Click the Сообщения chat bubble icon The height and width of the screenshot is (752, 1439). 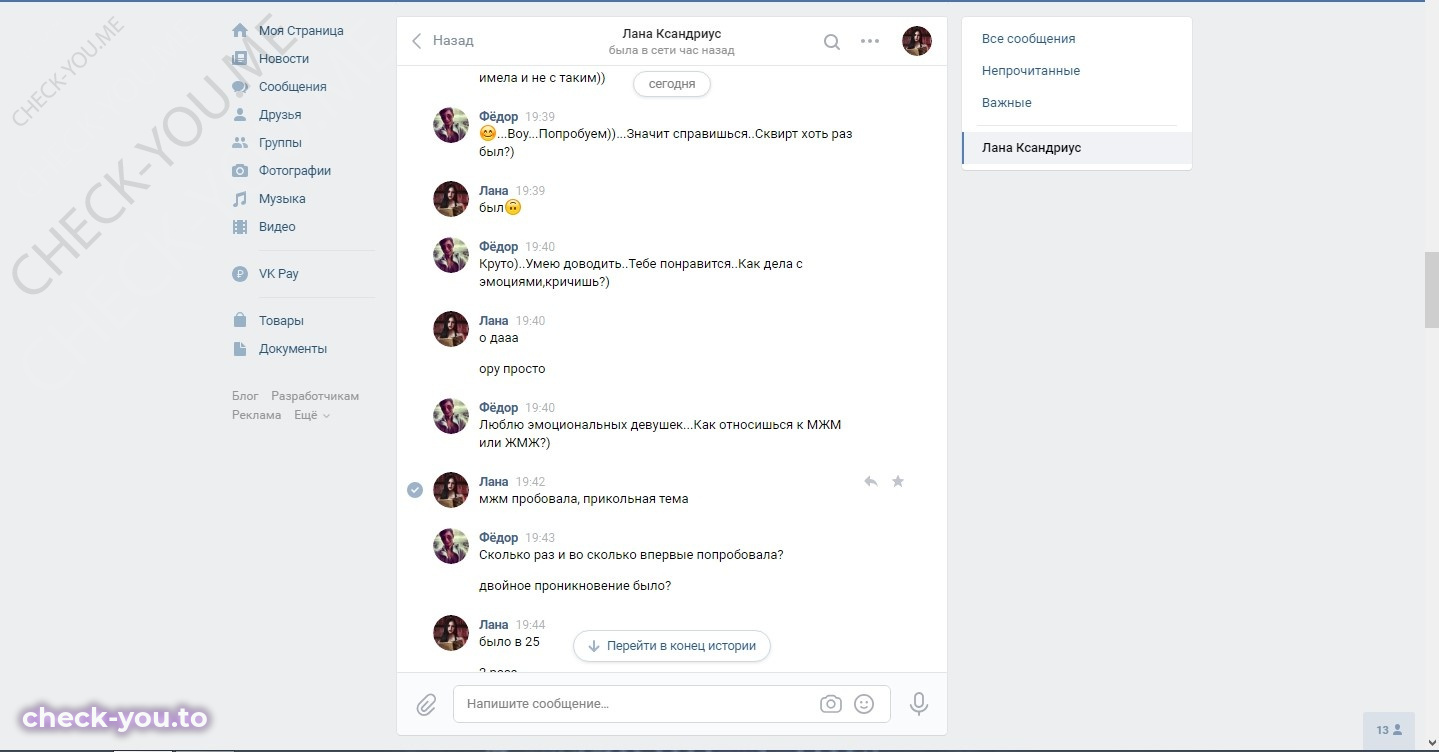[240, 87]
